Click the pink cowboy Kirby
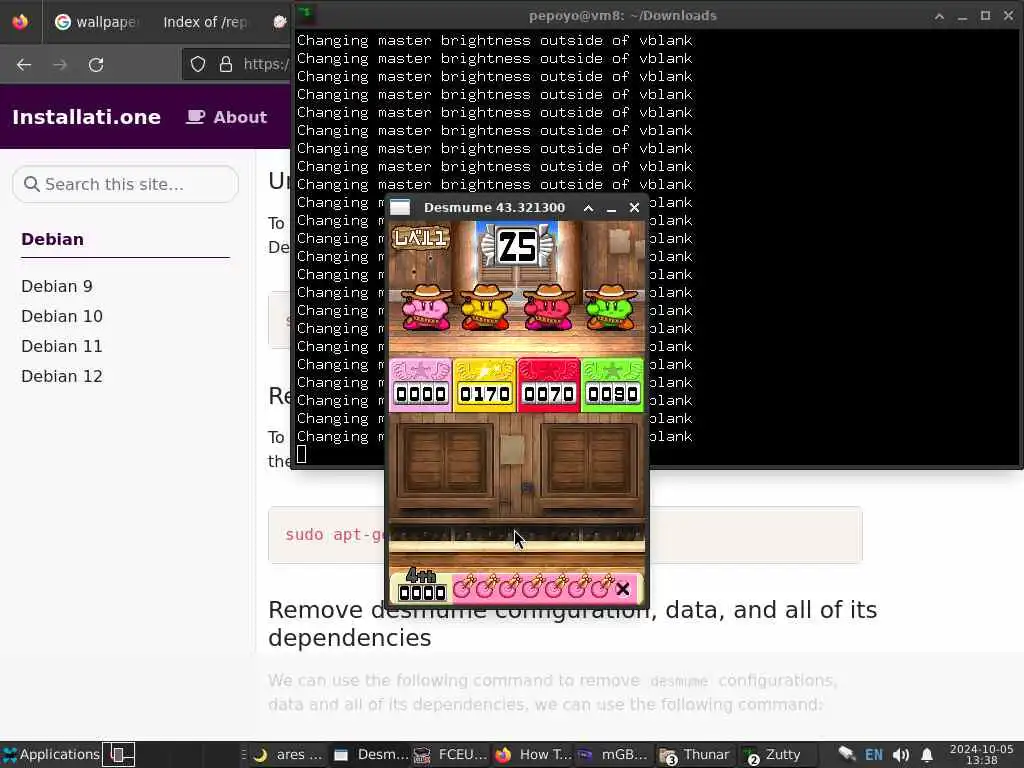This screenshot has height=768, width=1024. (x=427, y=307)
